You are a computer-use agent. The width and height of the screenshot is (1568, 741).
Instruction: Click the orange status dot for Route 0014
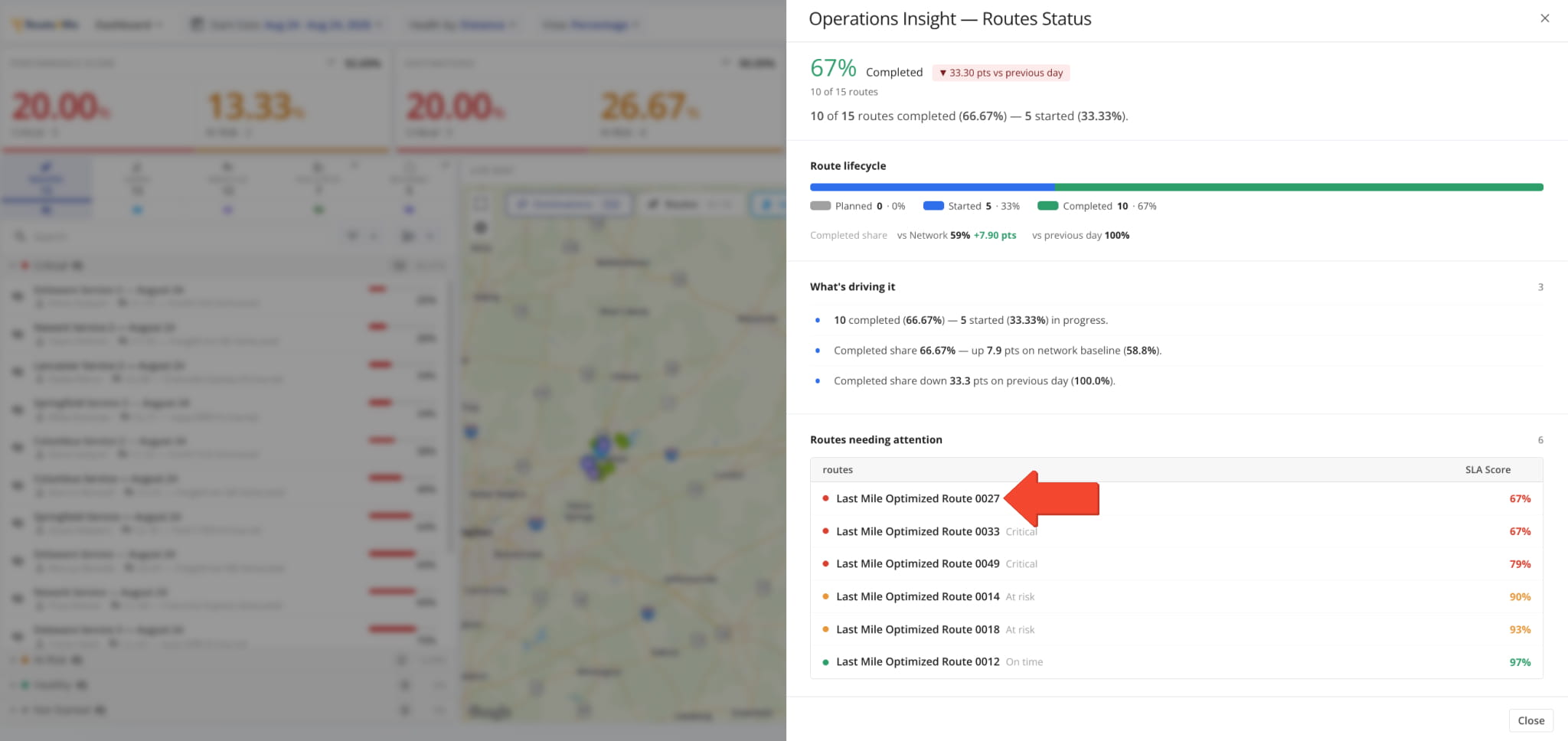(x=825, y=596)
